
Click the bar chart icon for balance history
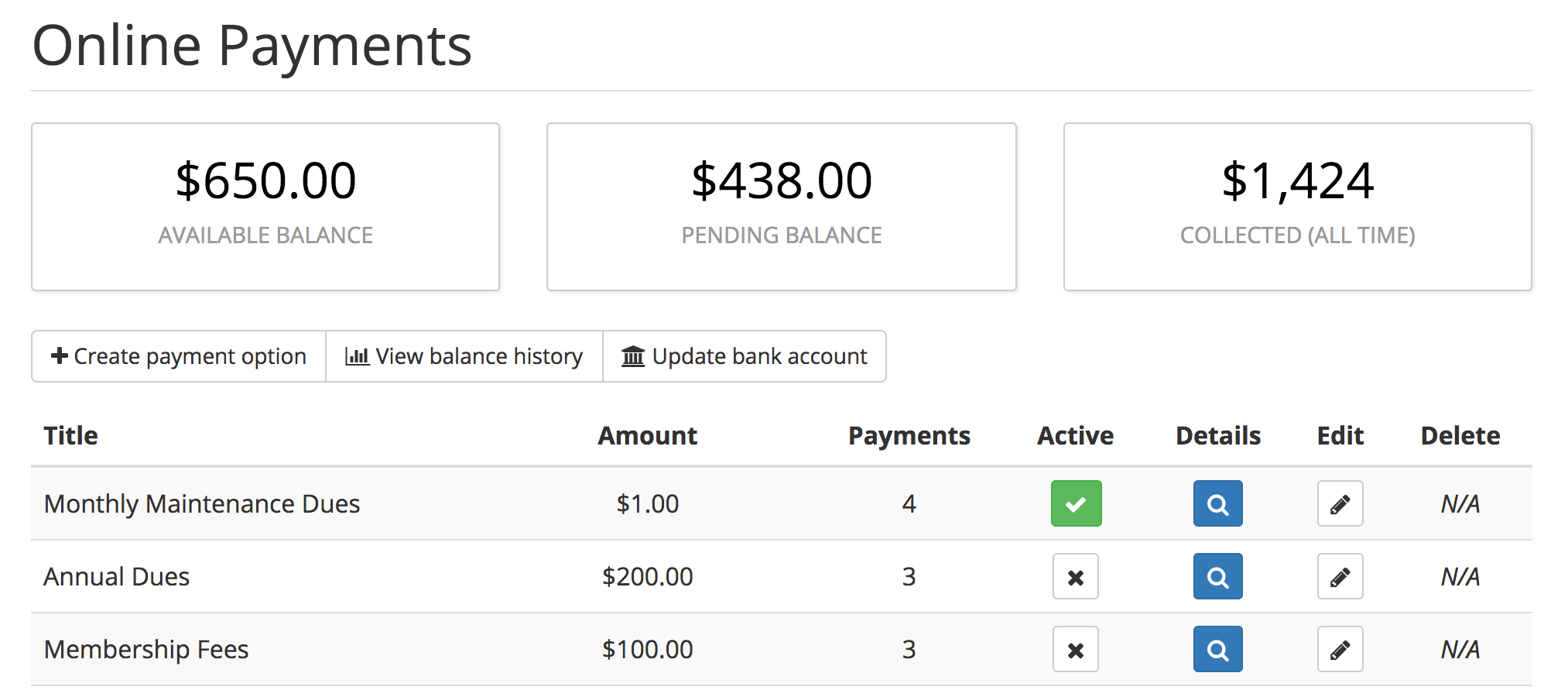(357, 356)
